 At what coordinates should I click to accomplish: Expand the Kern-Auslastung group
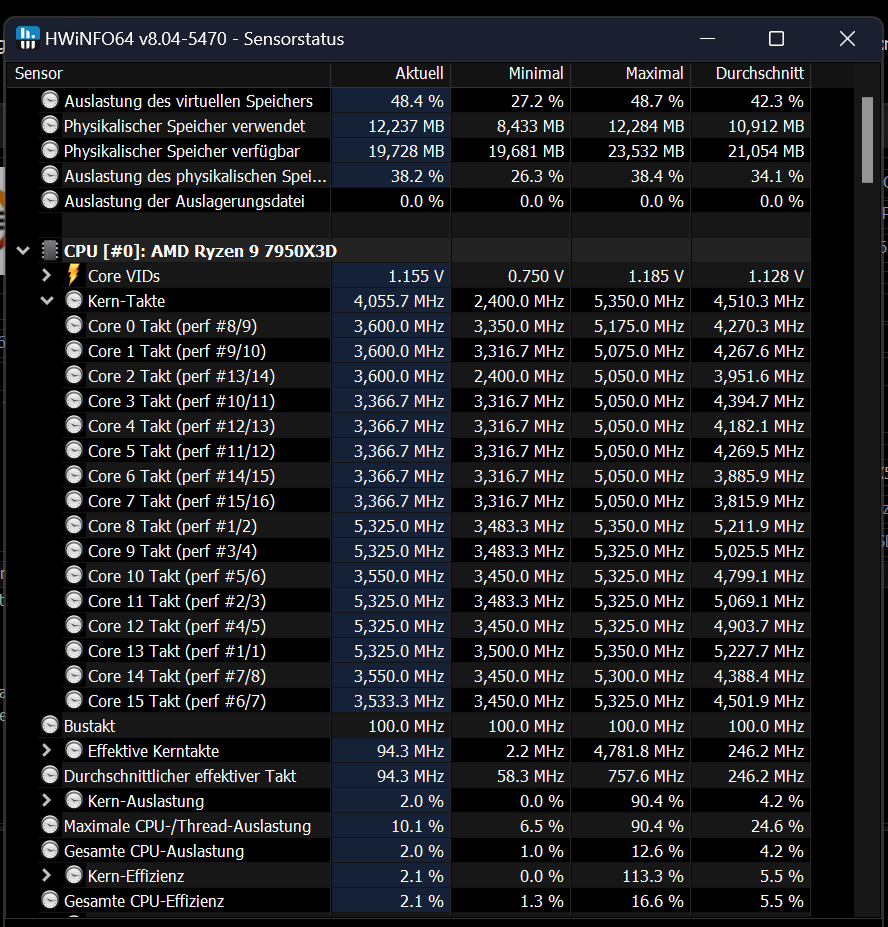coord(47,800)
